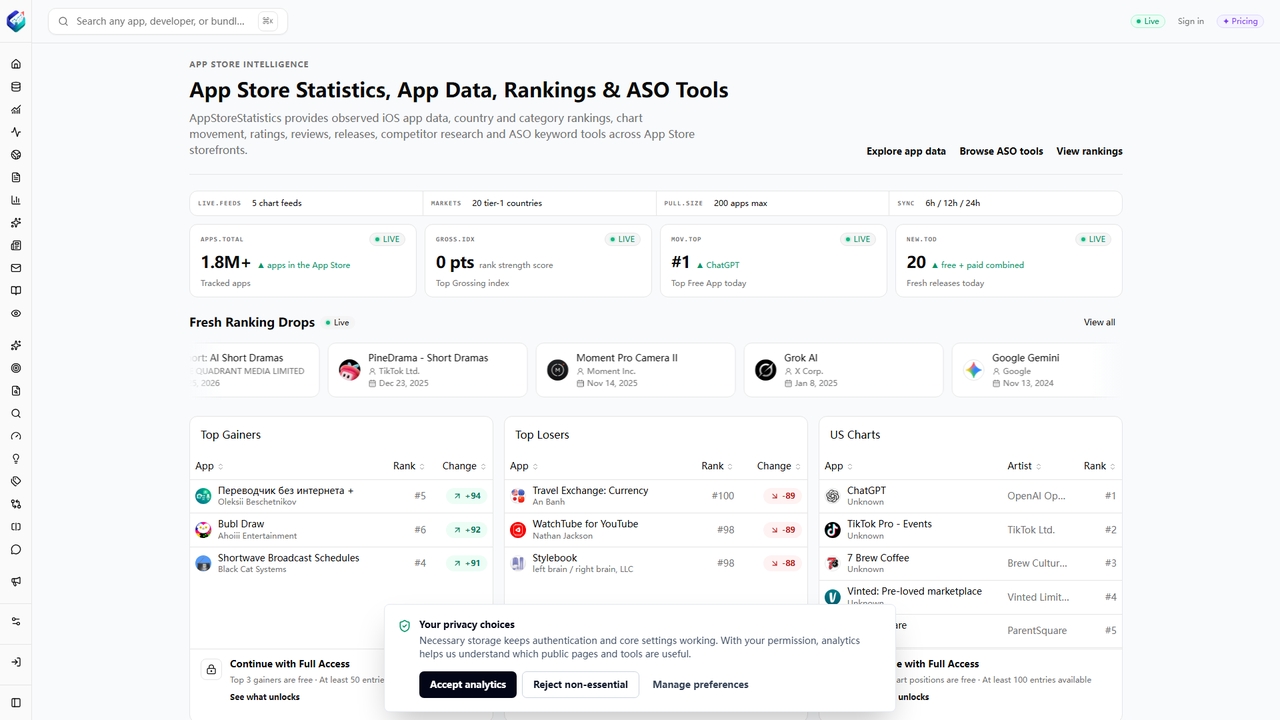Image resolution: width=1280 pixels, height=720 pixels.
Task: Open Travel Exchange: Currency in Top Losers
Action: click(656, 496)
